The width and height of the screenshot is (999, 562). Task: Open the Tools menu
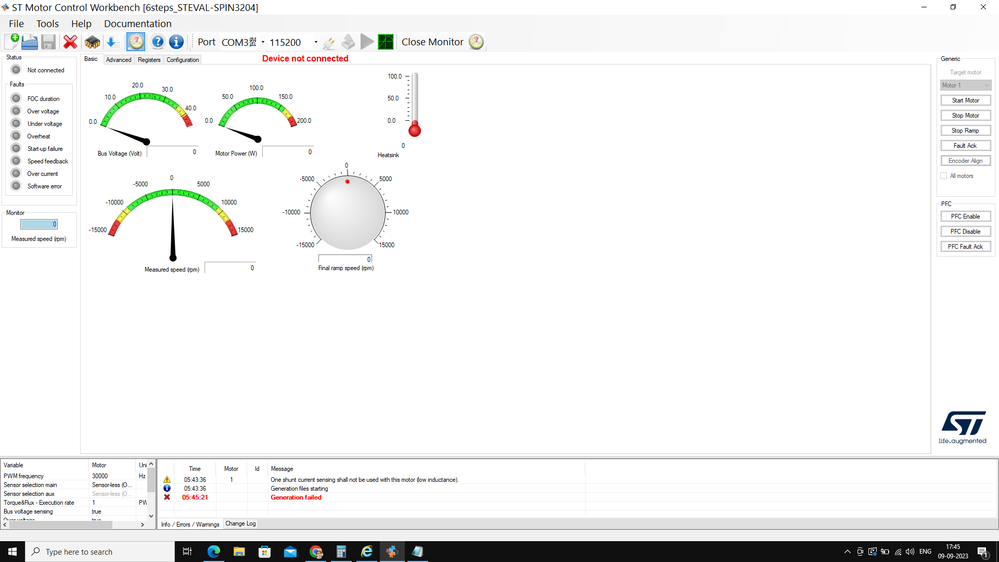[47, 24]
